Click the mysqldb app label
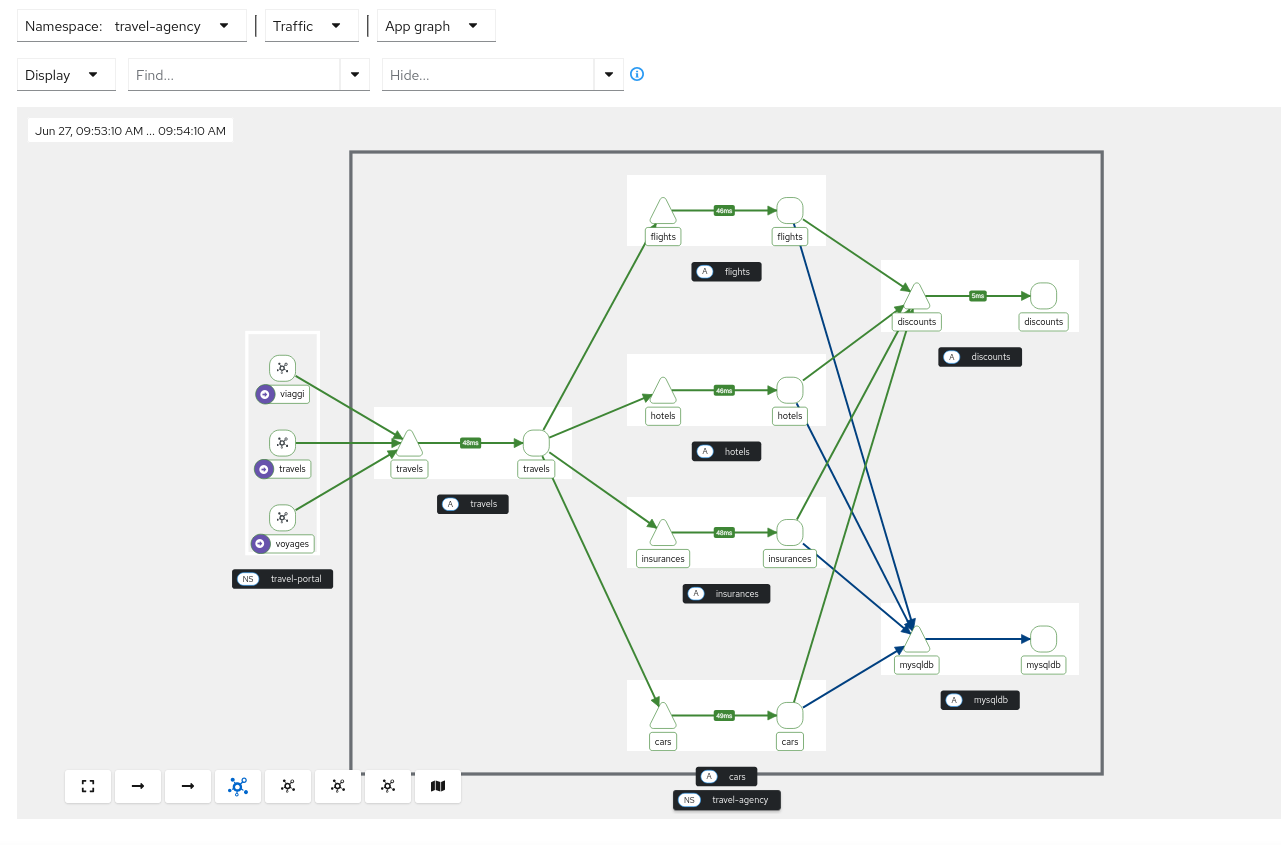The width and height of the screenshot is (1281, 845). point(979,700)
